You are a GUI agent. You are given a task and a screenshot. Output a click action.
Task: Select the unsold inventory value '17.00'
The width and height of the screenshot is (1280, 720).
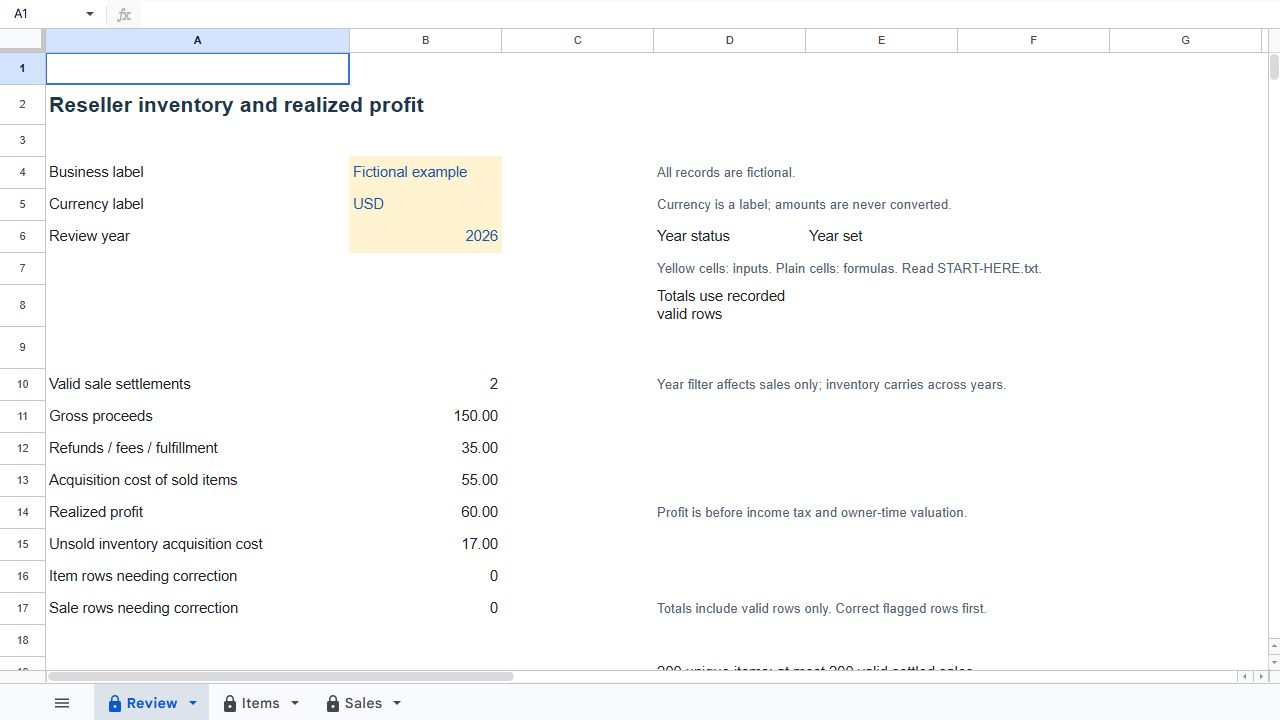pos(425,544)
